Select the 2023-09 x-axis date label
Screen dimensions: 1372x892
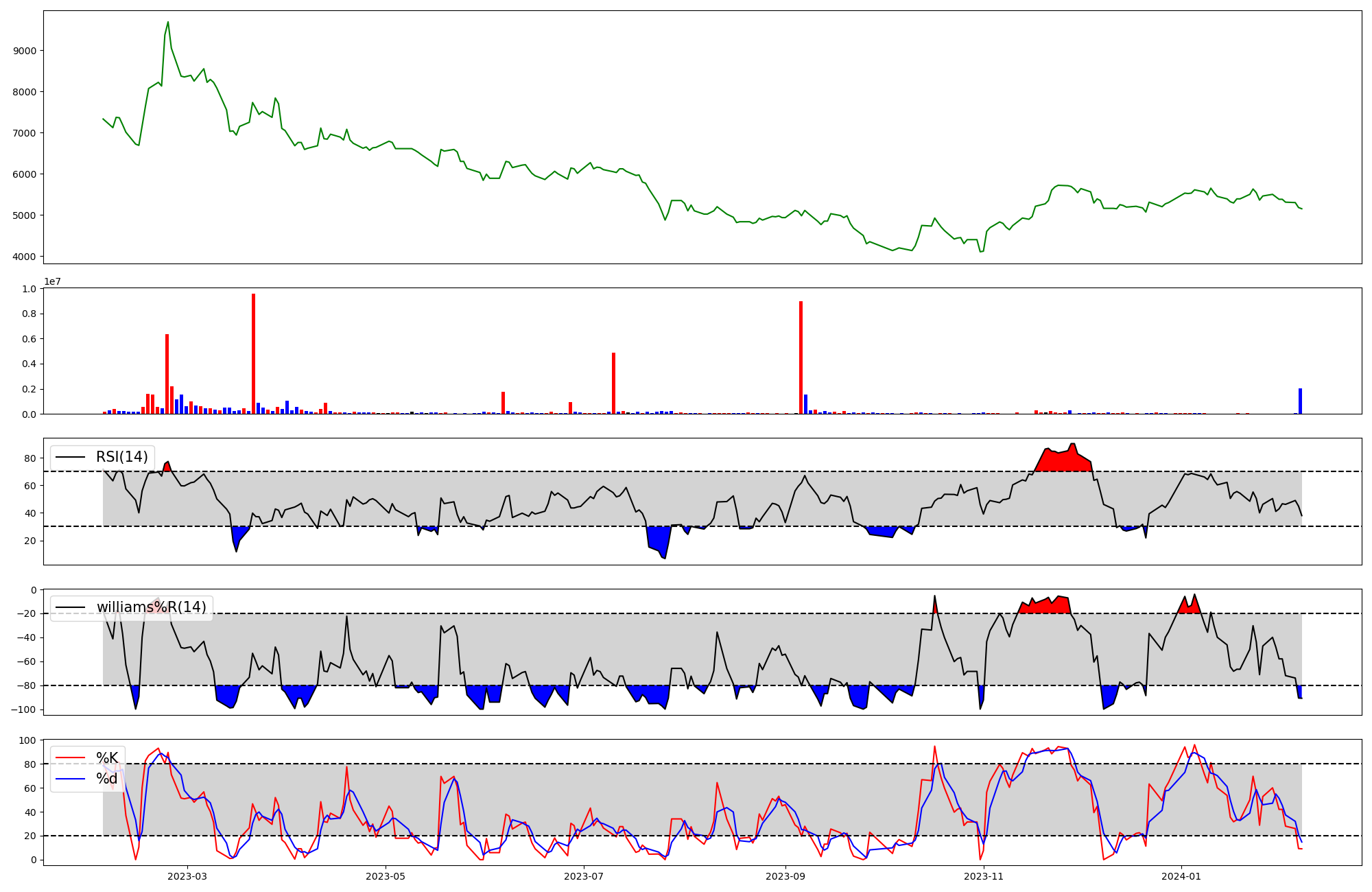click(785, 876)
